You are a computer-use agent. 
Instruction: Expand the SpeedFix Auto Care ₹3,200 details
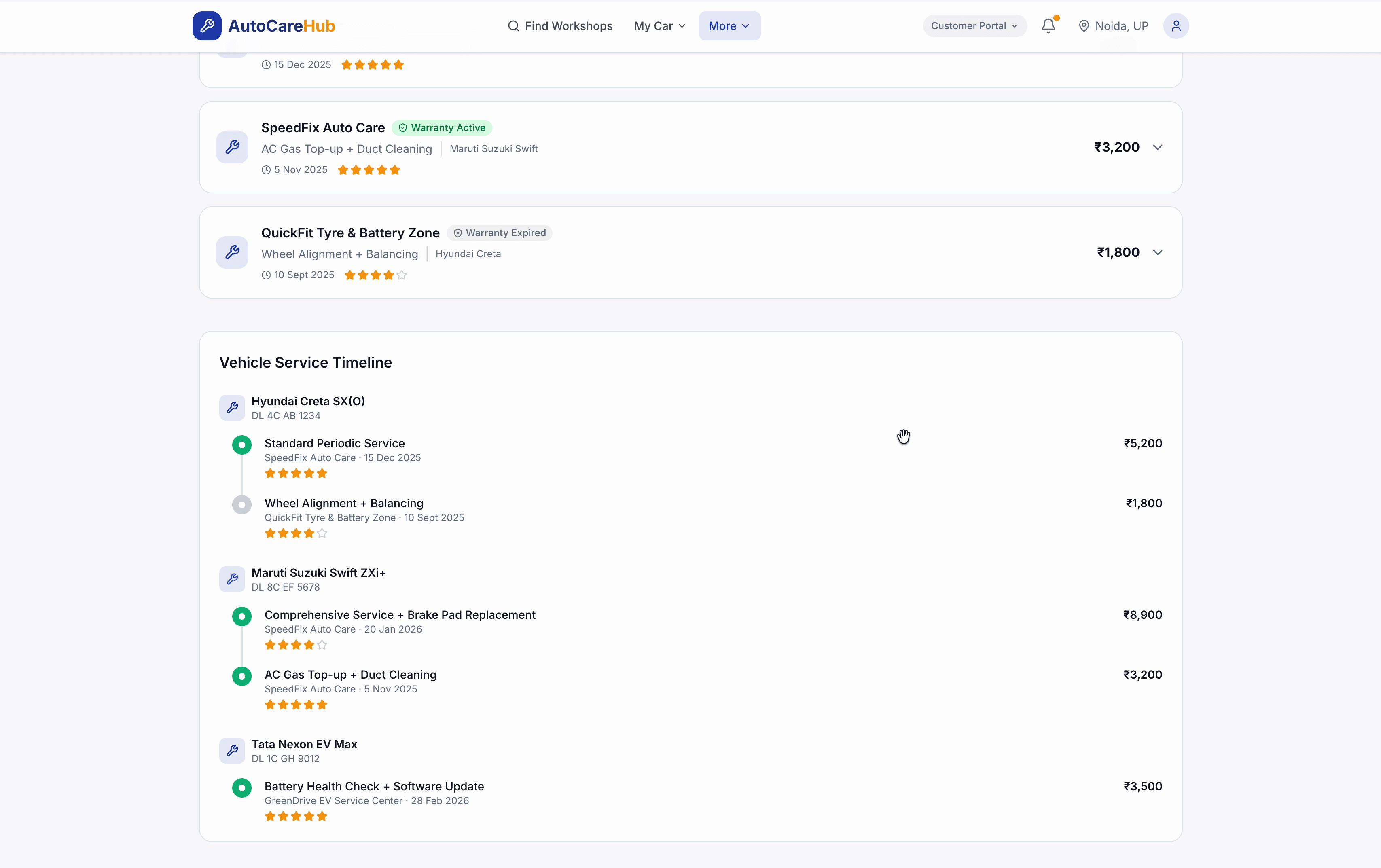(x=1158, y=147)
